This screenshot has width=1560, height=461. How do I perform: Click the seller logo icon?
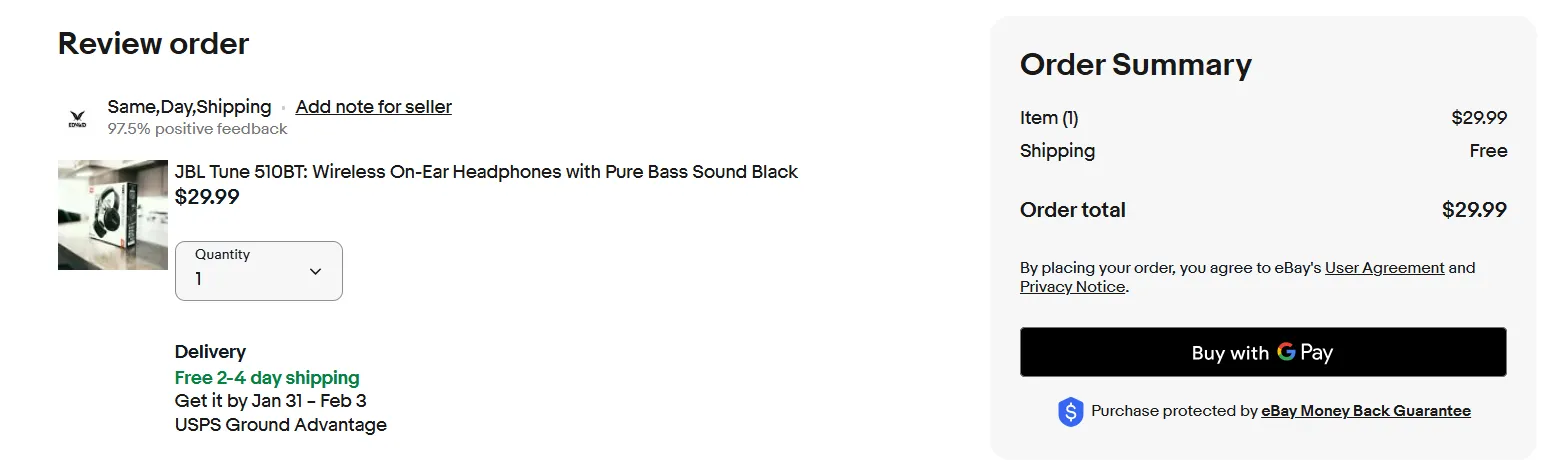77,118
